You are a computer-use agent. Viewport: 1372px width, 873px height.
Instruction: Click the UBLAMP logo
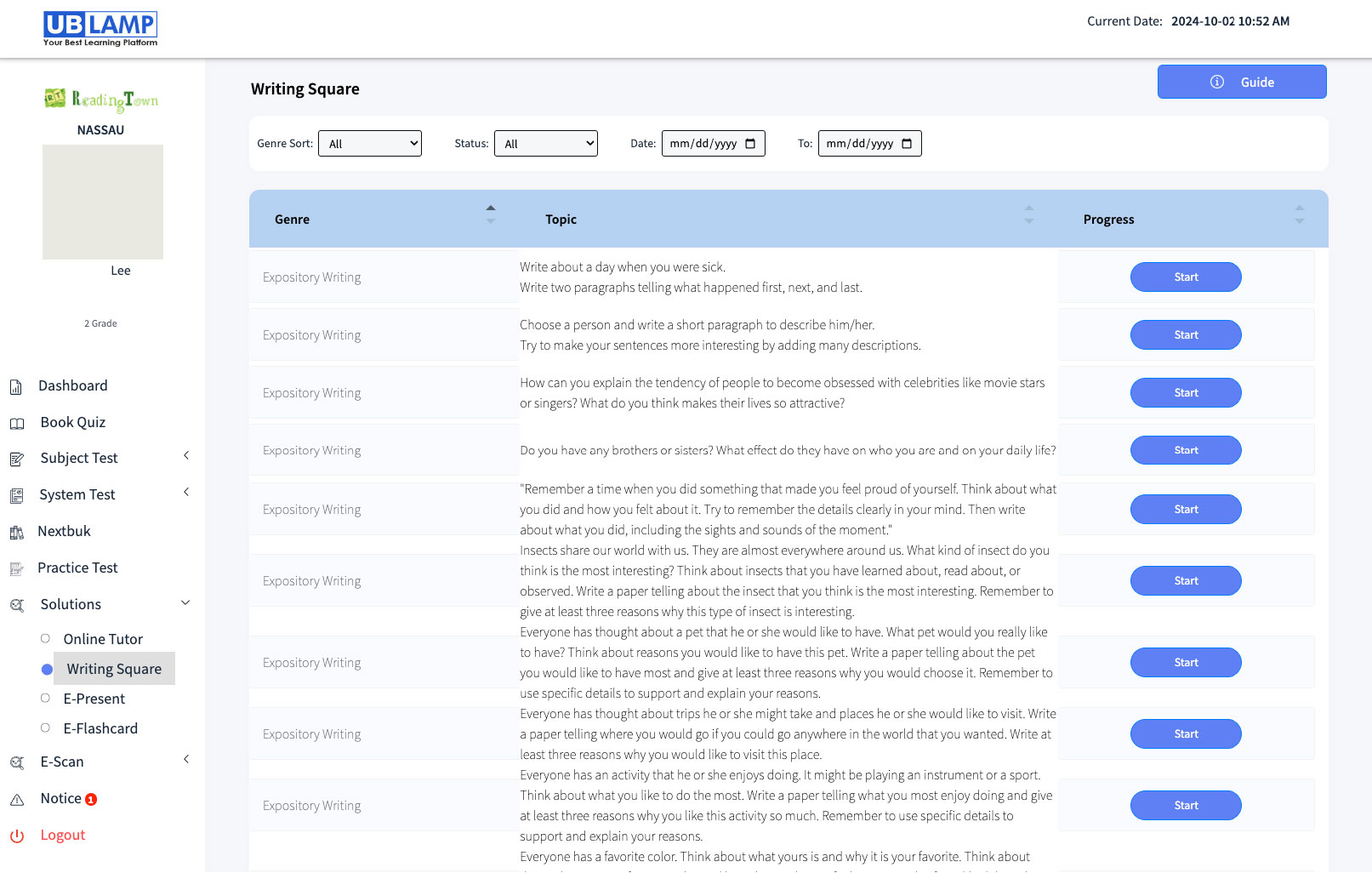click(x=100, y=29)
